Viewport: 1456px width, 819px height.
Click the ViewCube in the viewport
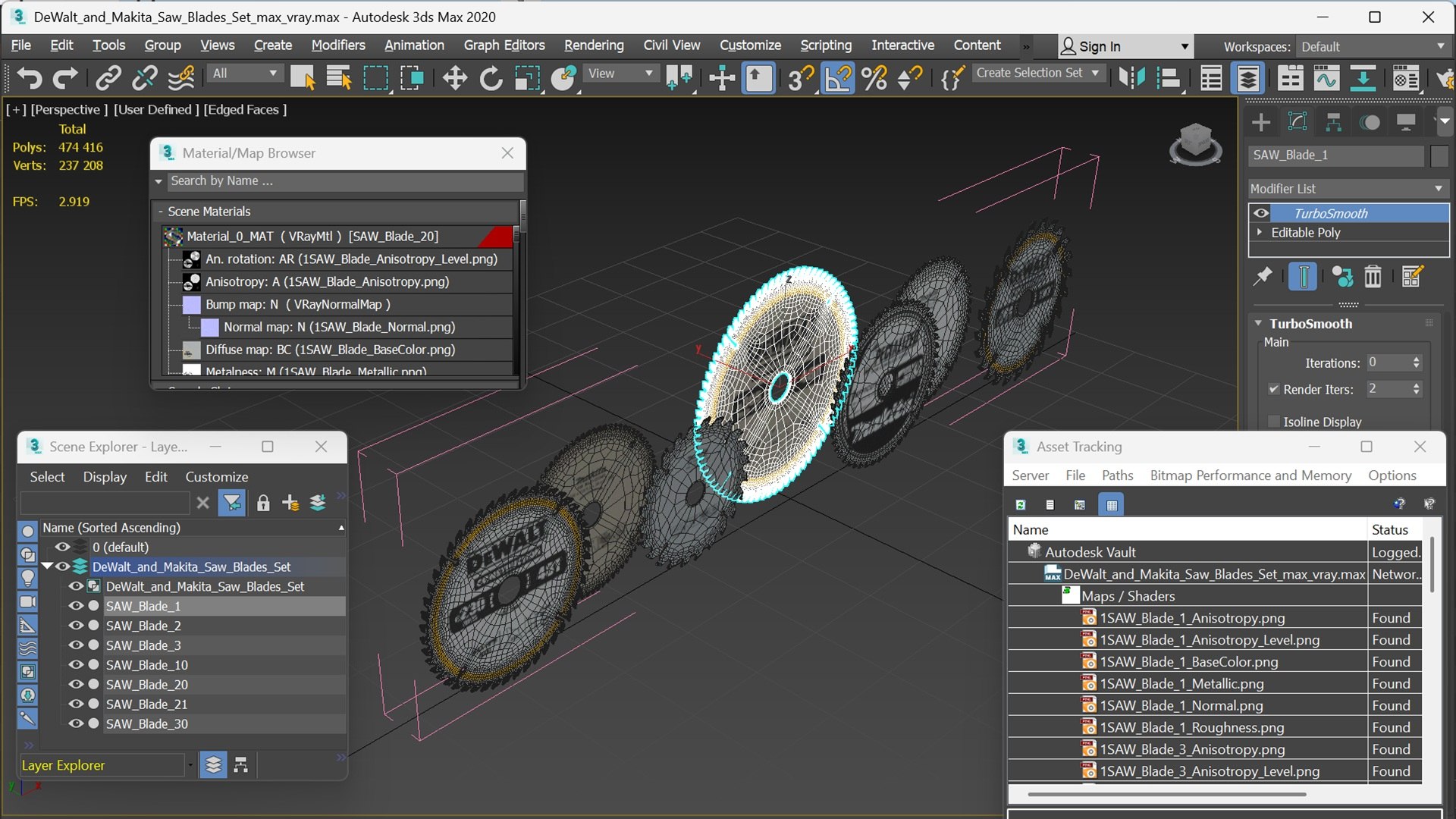pos(1195,143)
